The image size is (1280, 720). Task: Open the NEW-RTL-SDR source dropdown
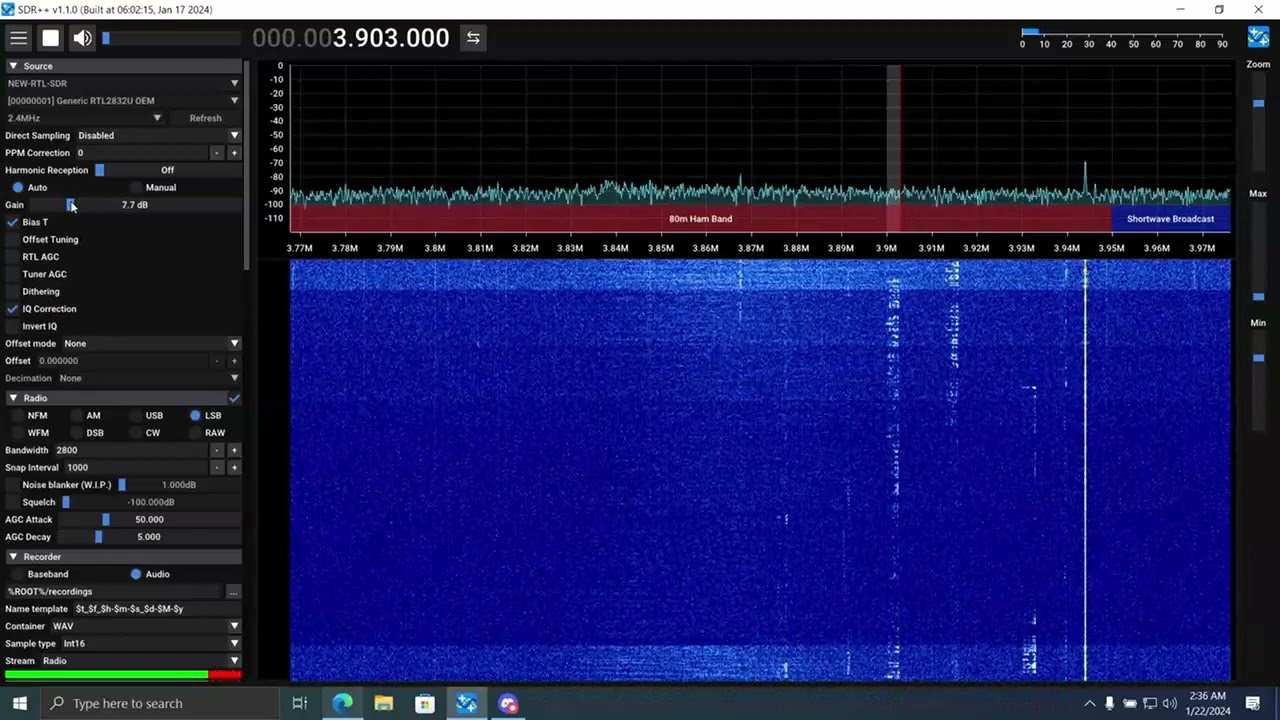(122, 83)
